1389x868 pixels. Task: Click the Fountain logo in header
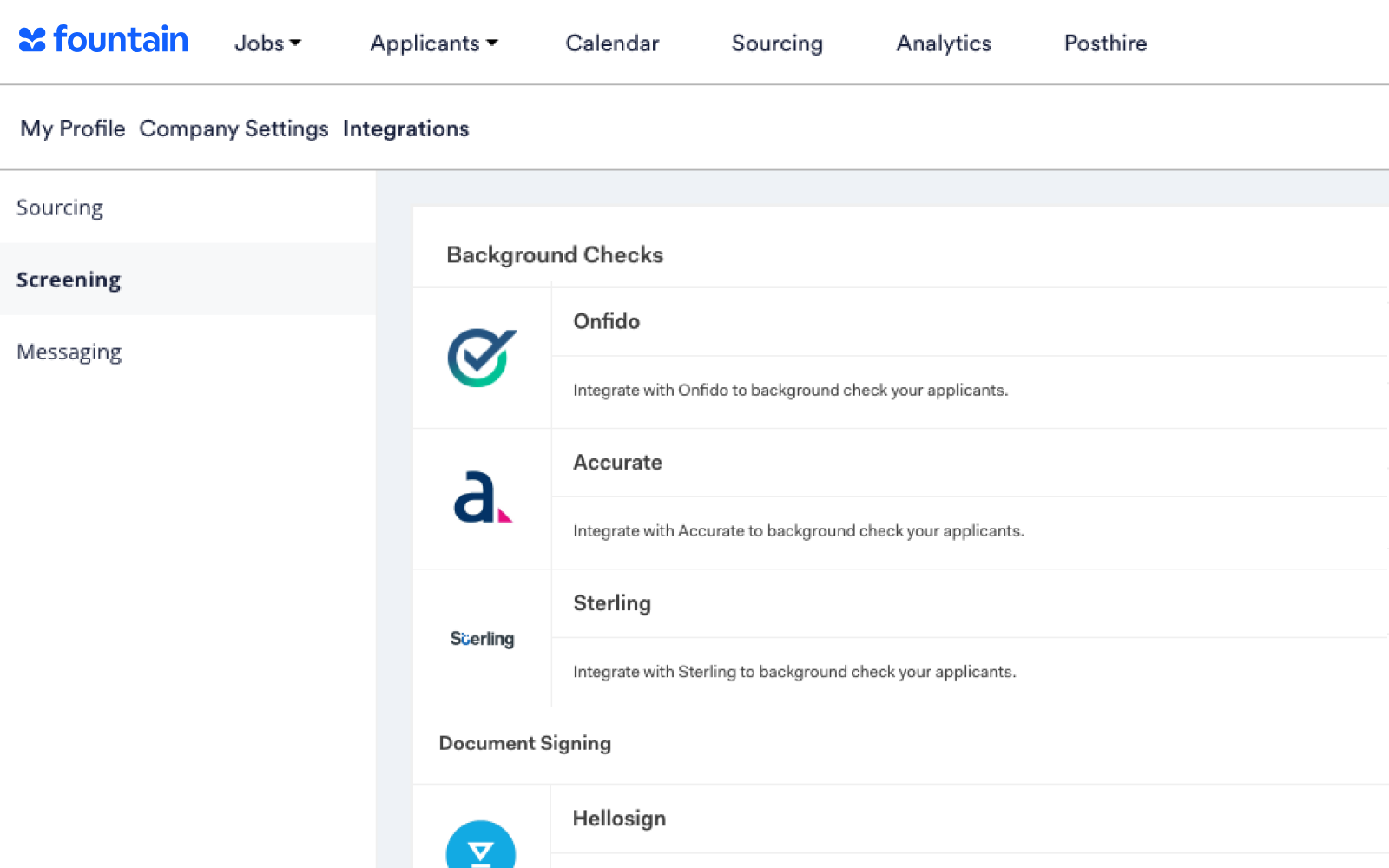pos(103,40)
